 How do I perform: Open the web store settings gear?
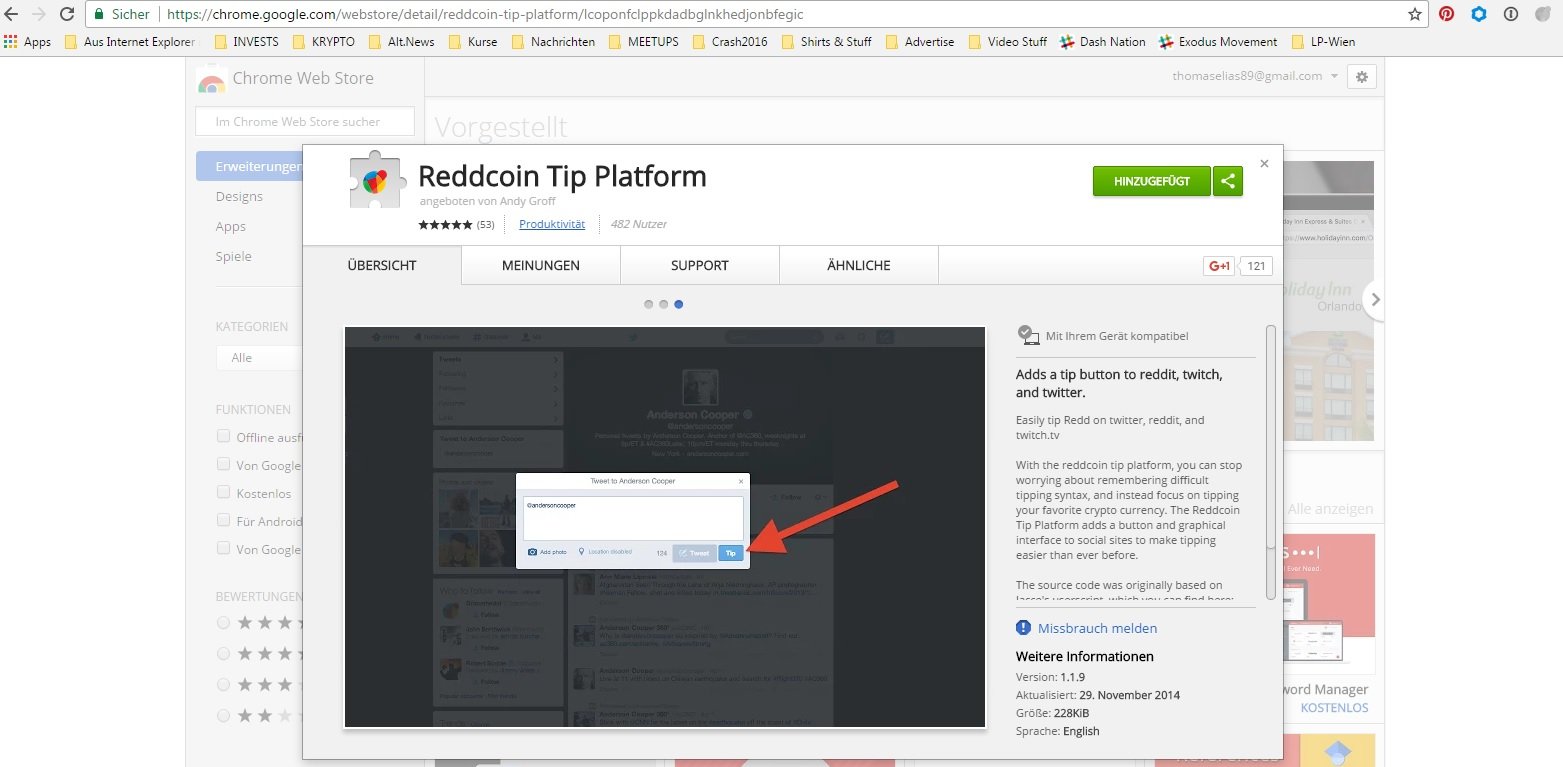tap(1362, 77)
